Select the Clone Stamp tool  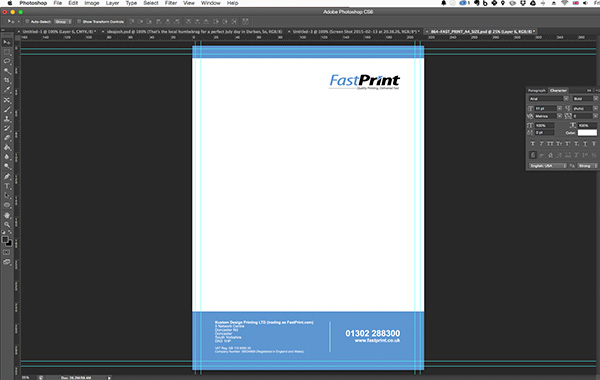tap(7, 119)
